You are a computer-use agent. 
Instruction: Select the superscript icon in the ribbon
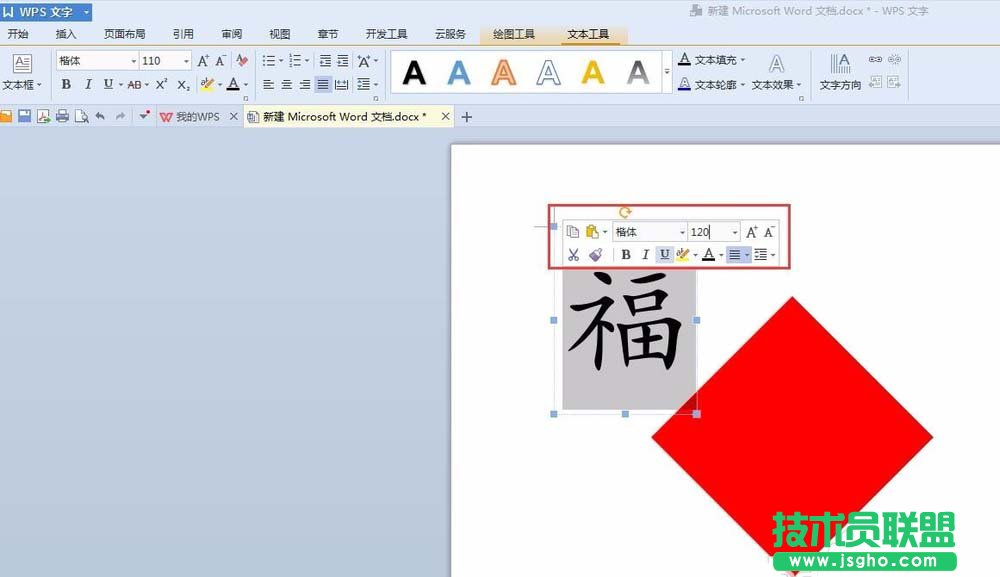coord(162,85)
